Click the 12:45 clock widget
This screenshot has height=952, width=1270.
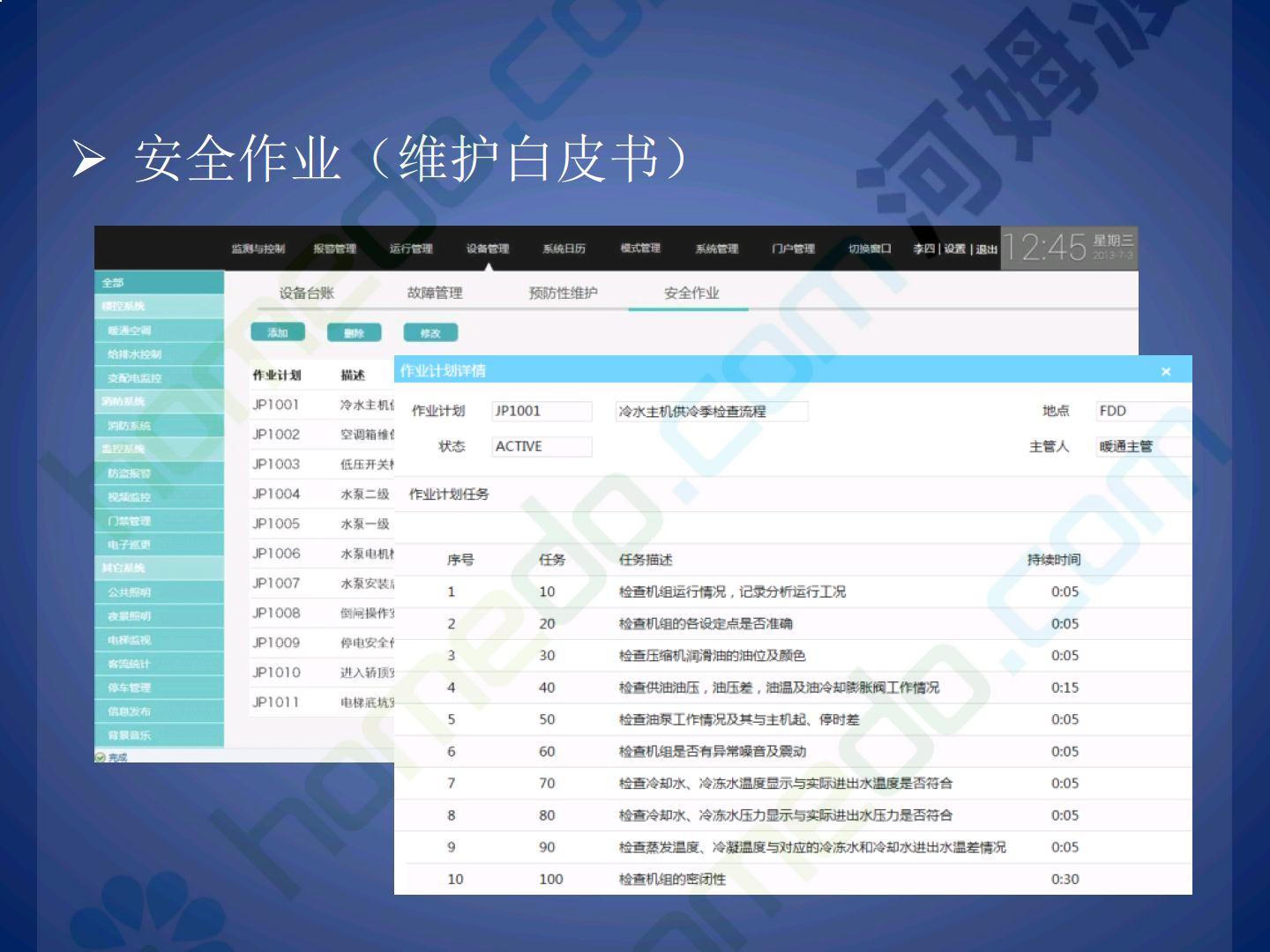coord(1044,248)
